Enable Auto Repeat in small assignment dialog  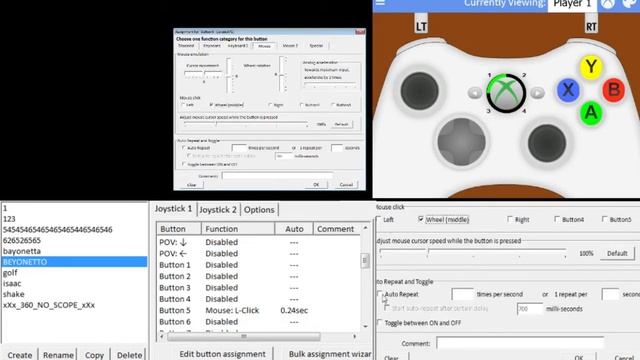tap(184, 148)
